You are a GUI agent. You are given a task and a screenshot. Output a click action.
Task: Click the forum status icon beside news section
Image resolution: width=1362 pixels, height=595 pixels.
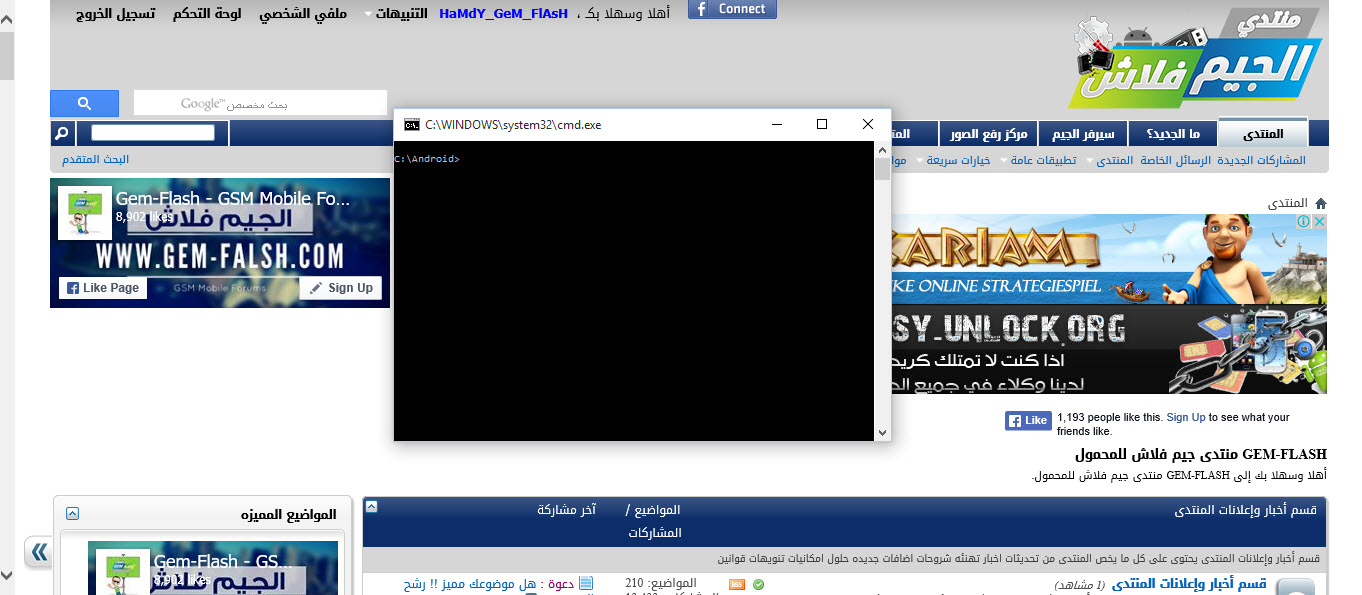click(x=1297, y=587)
